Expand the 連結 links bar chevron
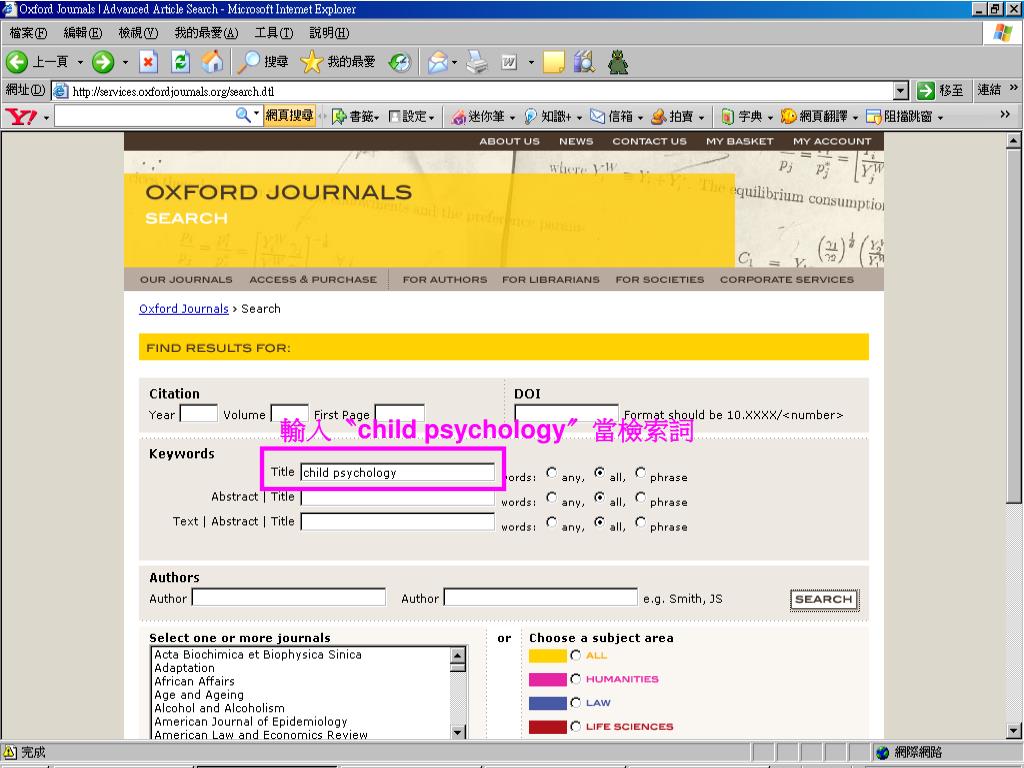The image size is (1024, 768). tap(1013, 88)
